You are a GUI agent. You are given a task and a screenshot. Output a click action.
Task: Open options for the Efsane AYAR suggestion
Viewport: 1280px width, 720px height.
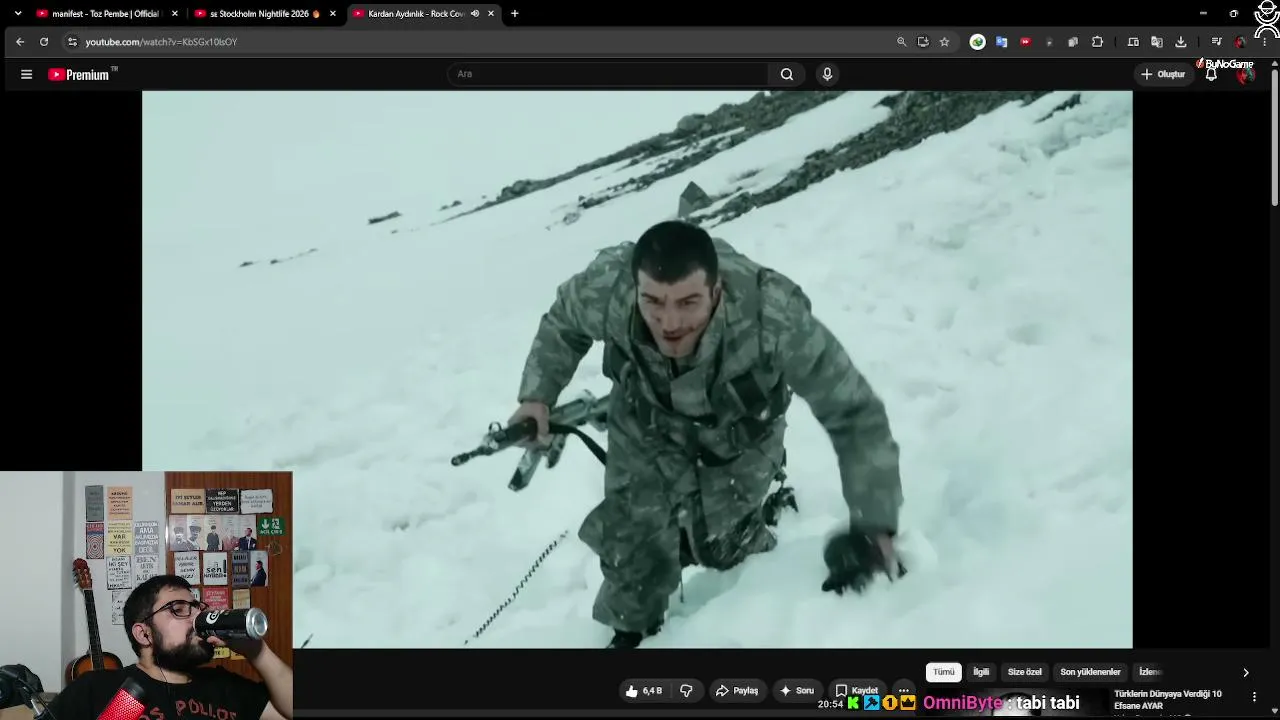click(1254, 697)
